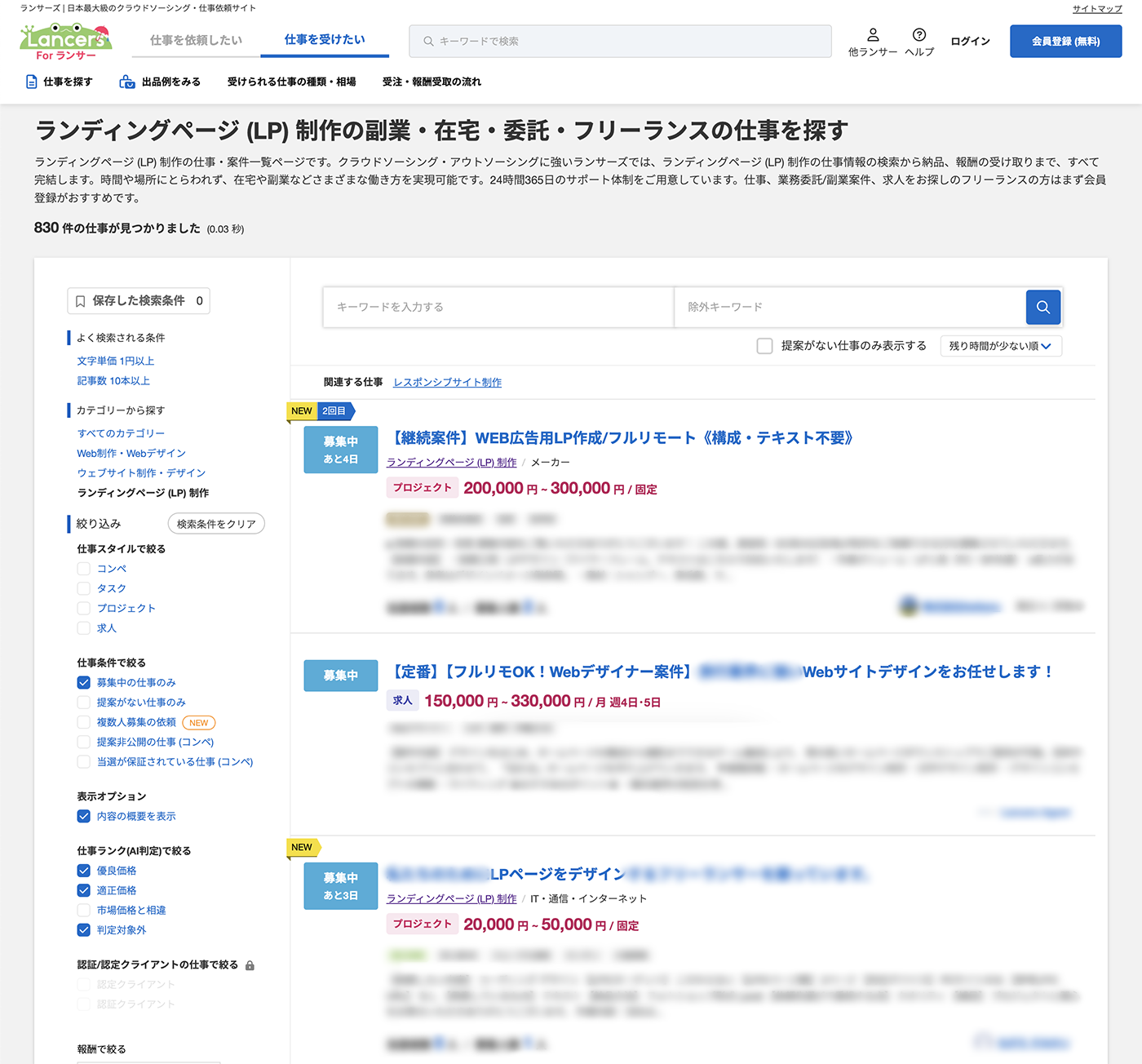Focus the 除外キーワード field
This screenshot has width=1142, height=1064.
(x=850, y=307)
